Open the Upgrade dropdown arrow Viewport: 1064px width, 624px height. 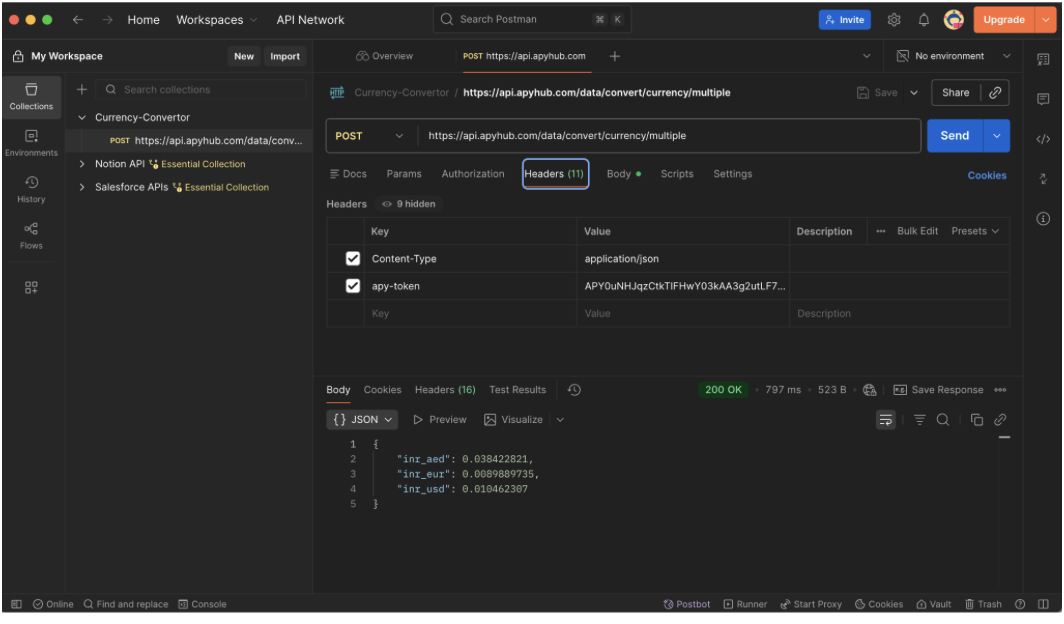pos(1046,20)
